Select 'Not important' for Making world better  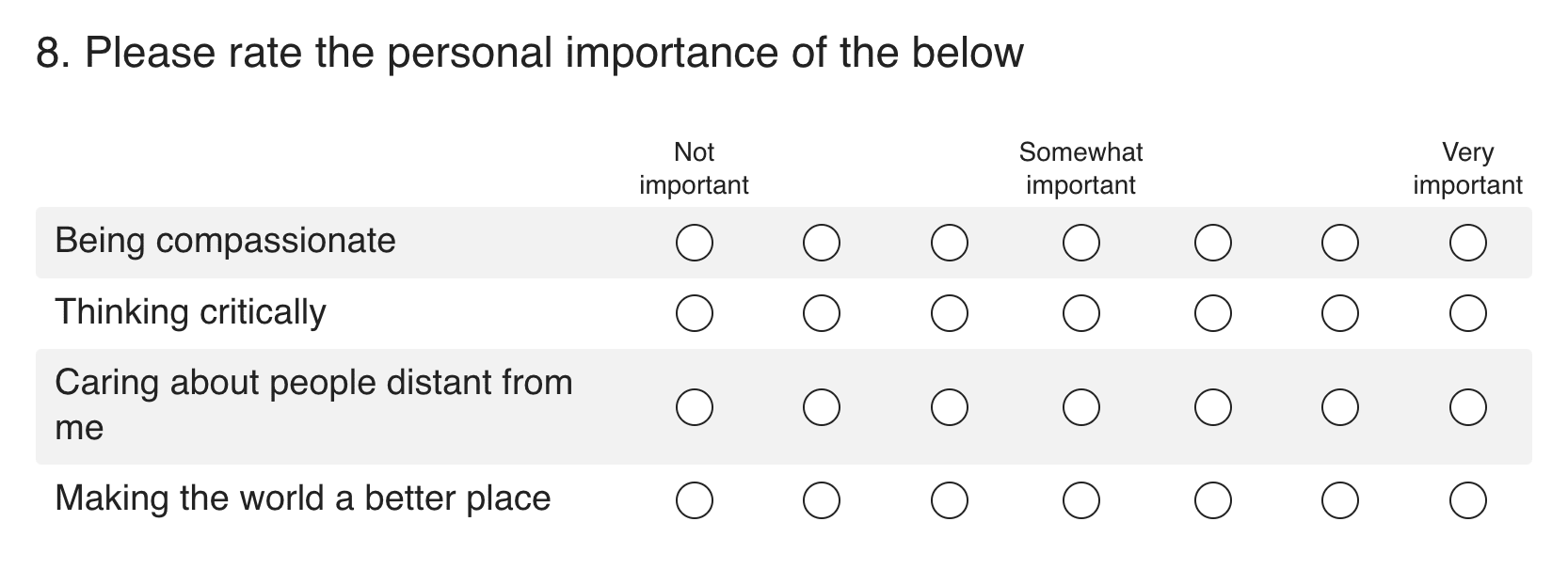tap(695, 500)
